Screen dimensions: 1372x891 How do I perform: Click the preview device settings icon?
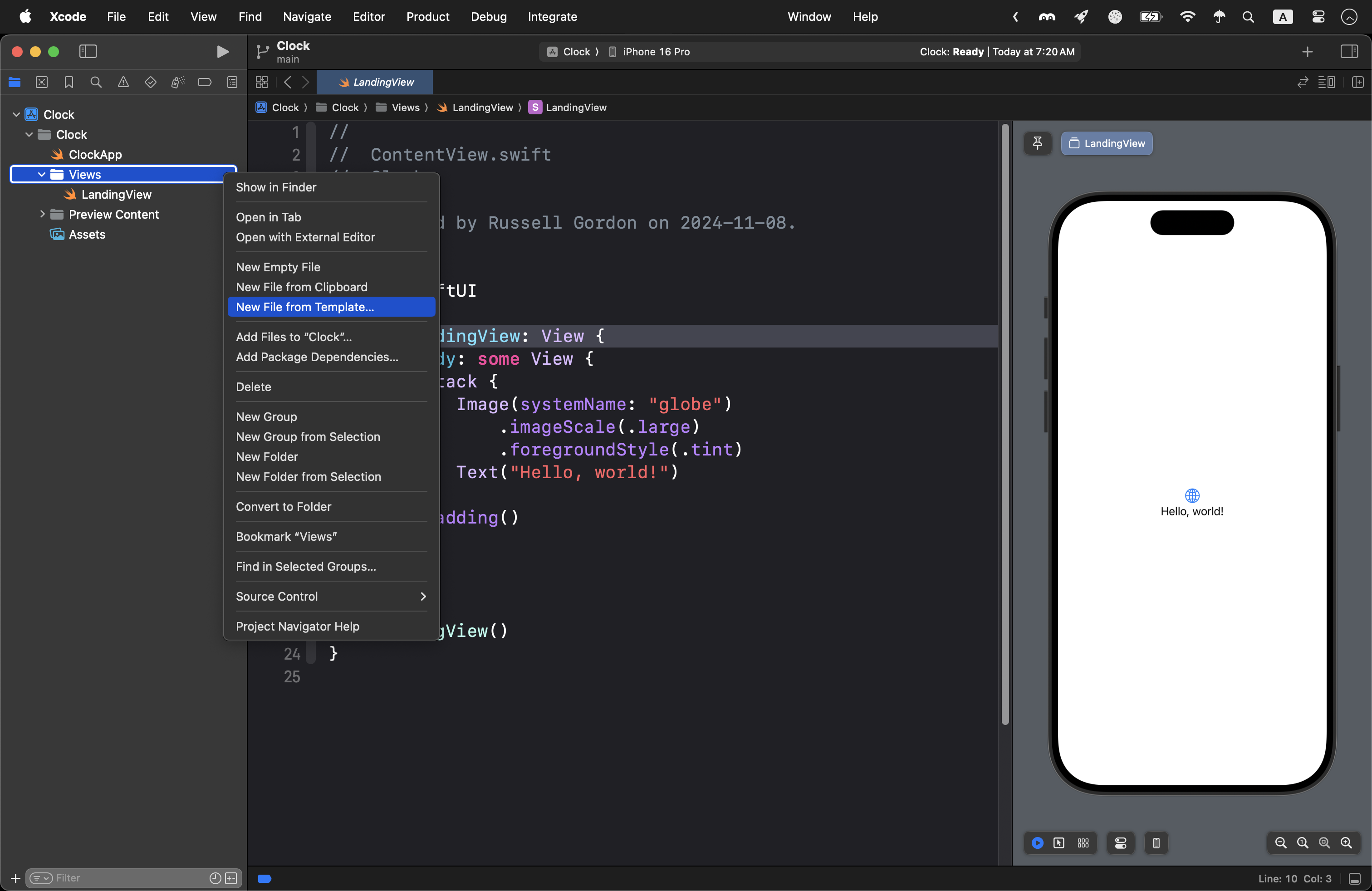click(1121, 842)
